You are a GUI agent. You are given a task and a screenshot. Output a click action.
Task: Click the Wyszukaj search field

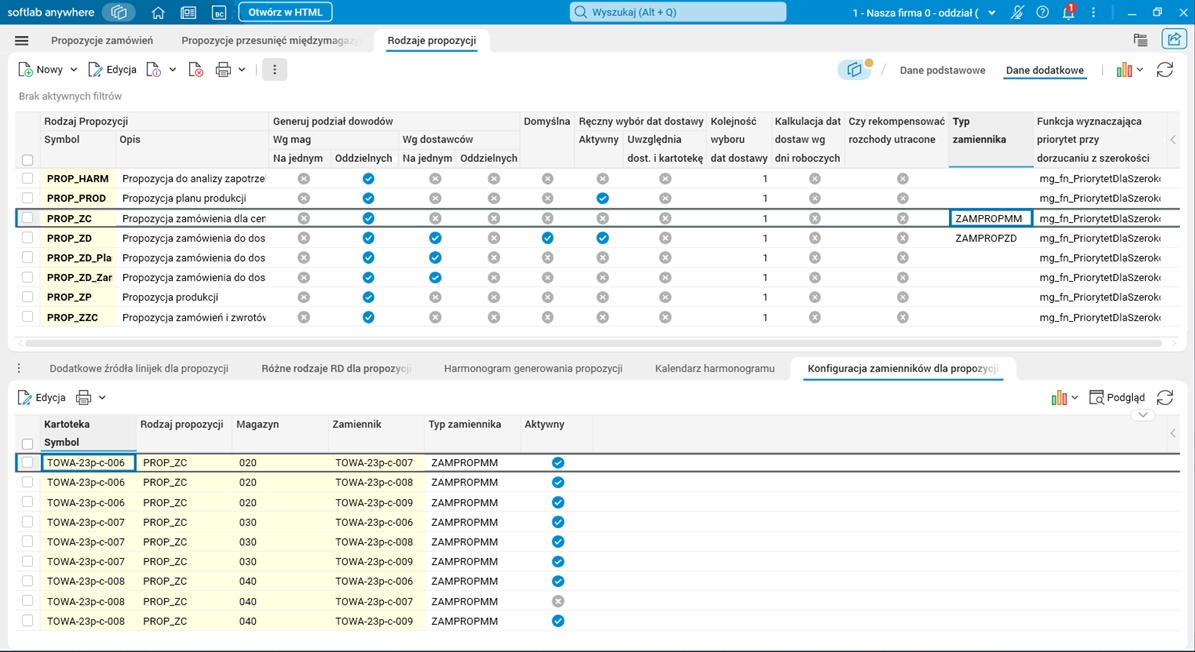click(x=678, y=12)
